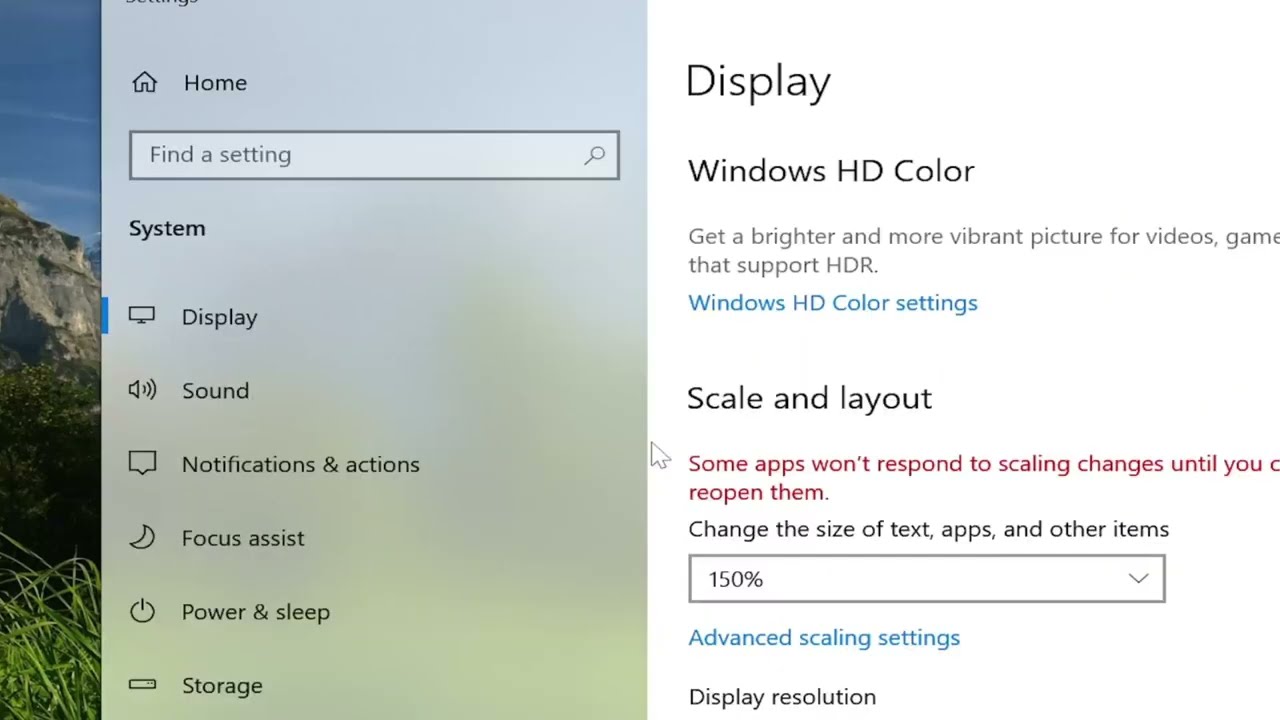Click the search magnifier icon
The image size is (1280, 720).
(x=595, y=155)
